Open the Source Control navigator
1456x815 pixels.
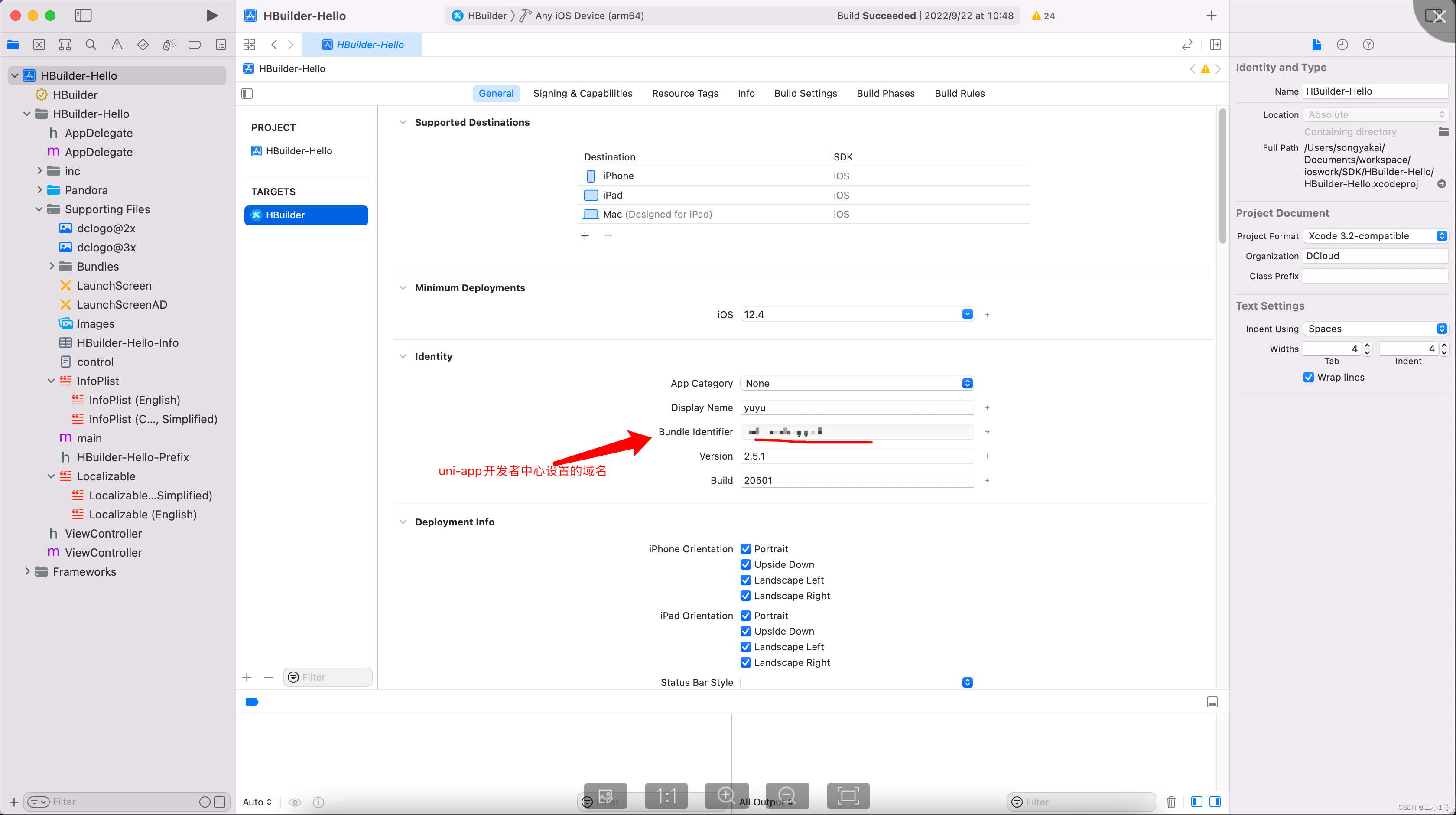click(x=39, y=45)
